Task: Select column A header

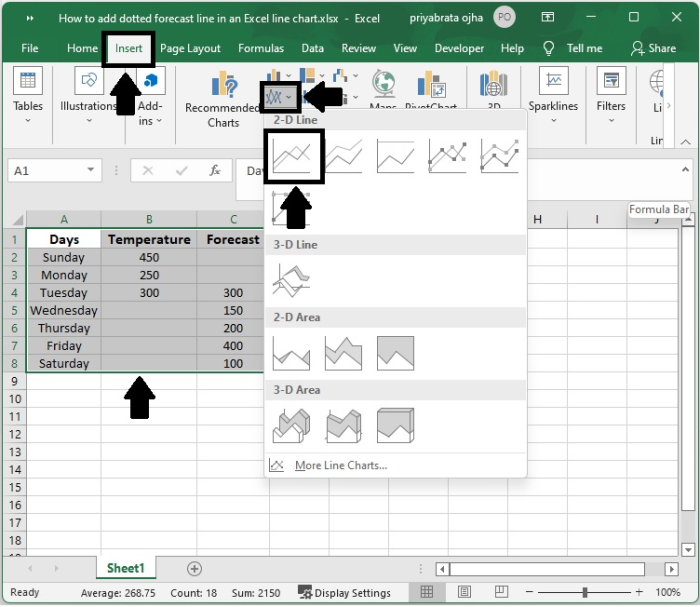Action: coord(64,219)
